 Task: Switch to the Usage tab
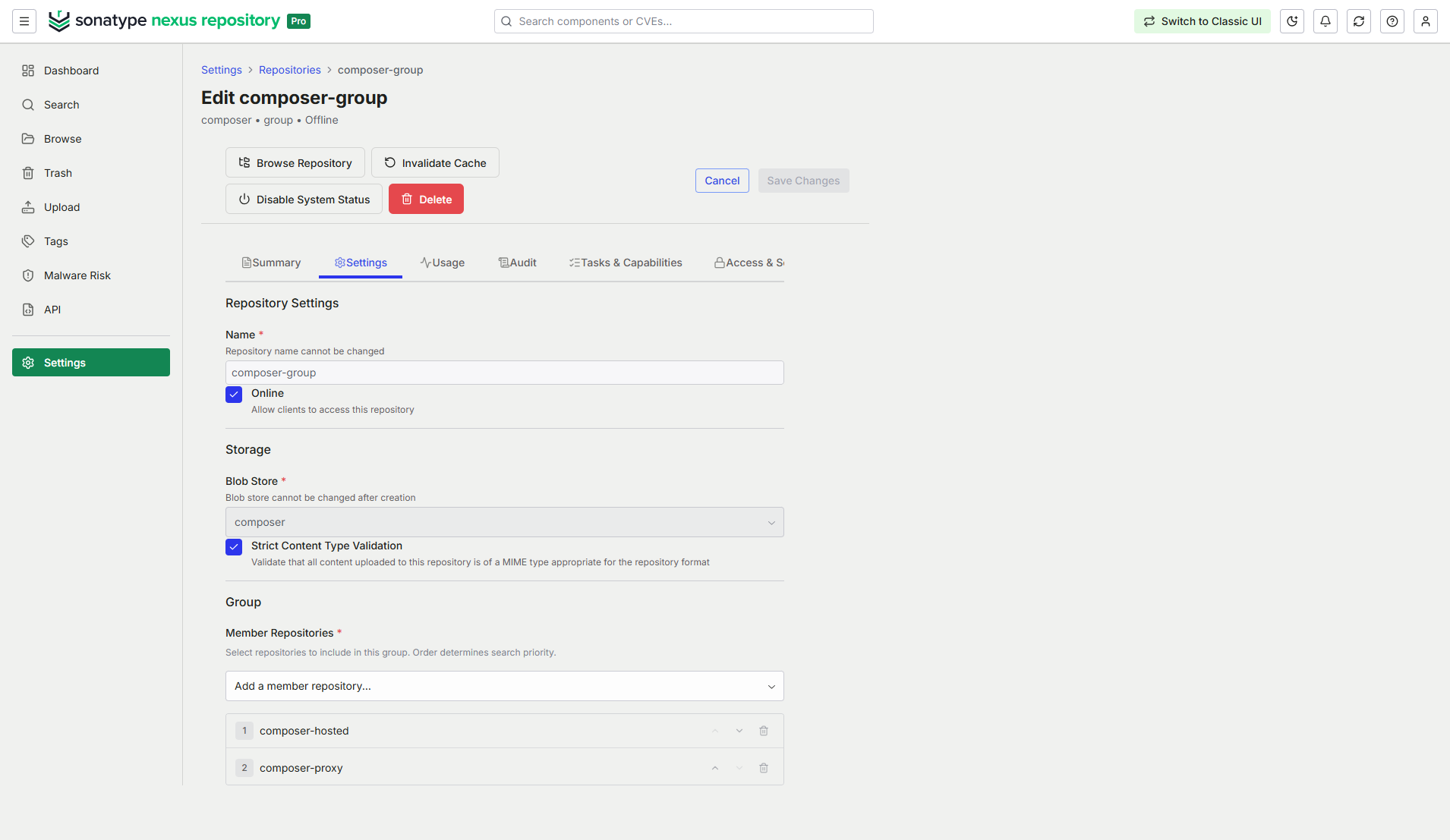443,263
